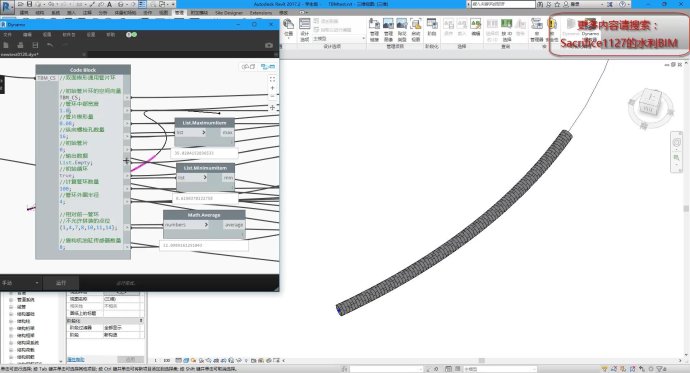Image resolution: width=690 pixels, height=373 pixels.
Task: Click the Dynamo new file icon
Action: coord(6,45)
